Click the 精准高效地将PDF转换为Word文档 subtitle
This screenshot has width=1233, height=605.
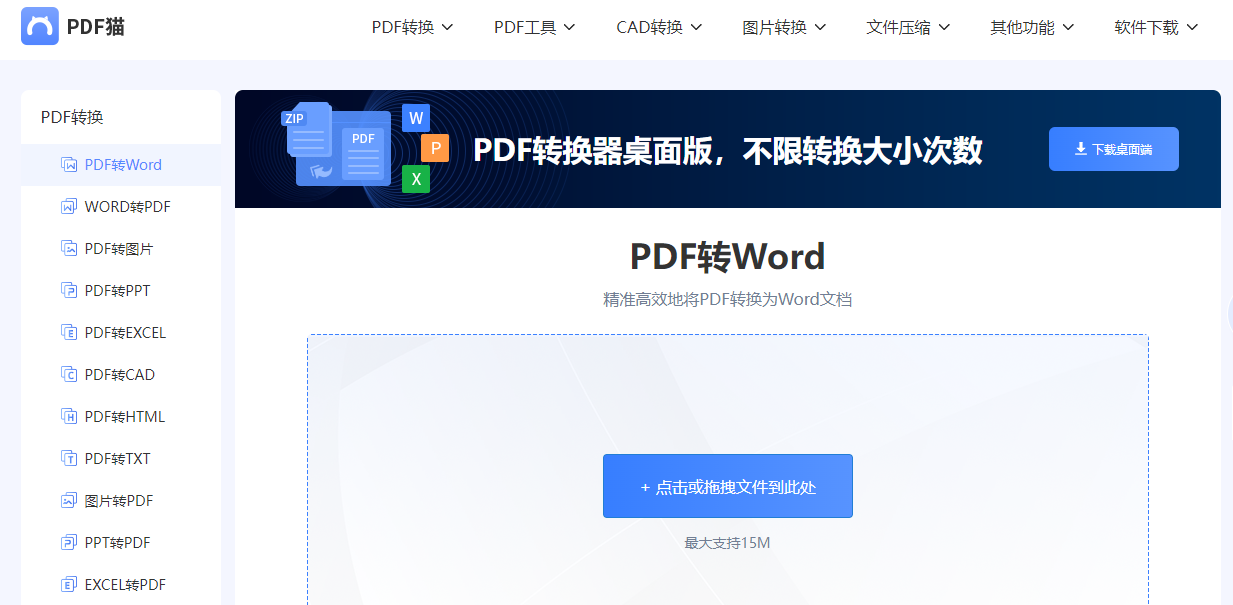(x=727, y=299)
